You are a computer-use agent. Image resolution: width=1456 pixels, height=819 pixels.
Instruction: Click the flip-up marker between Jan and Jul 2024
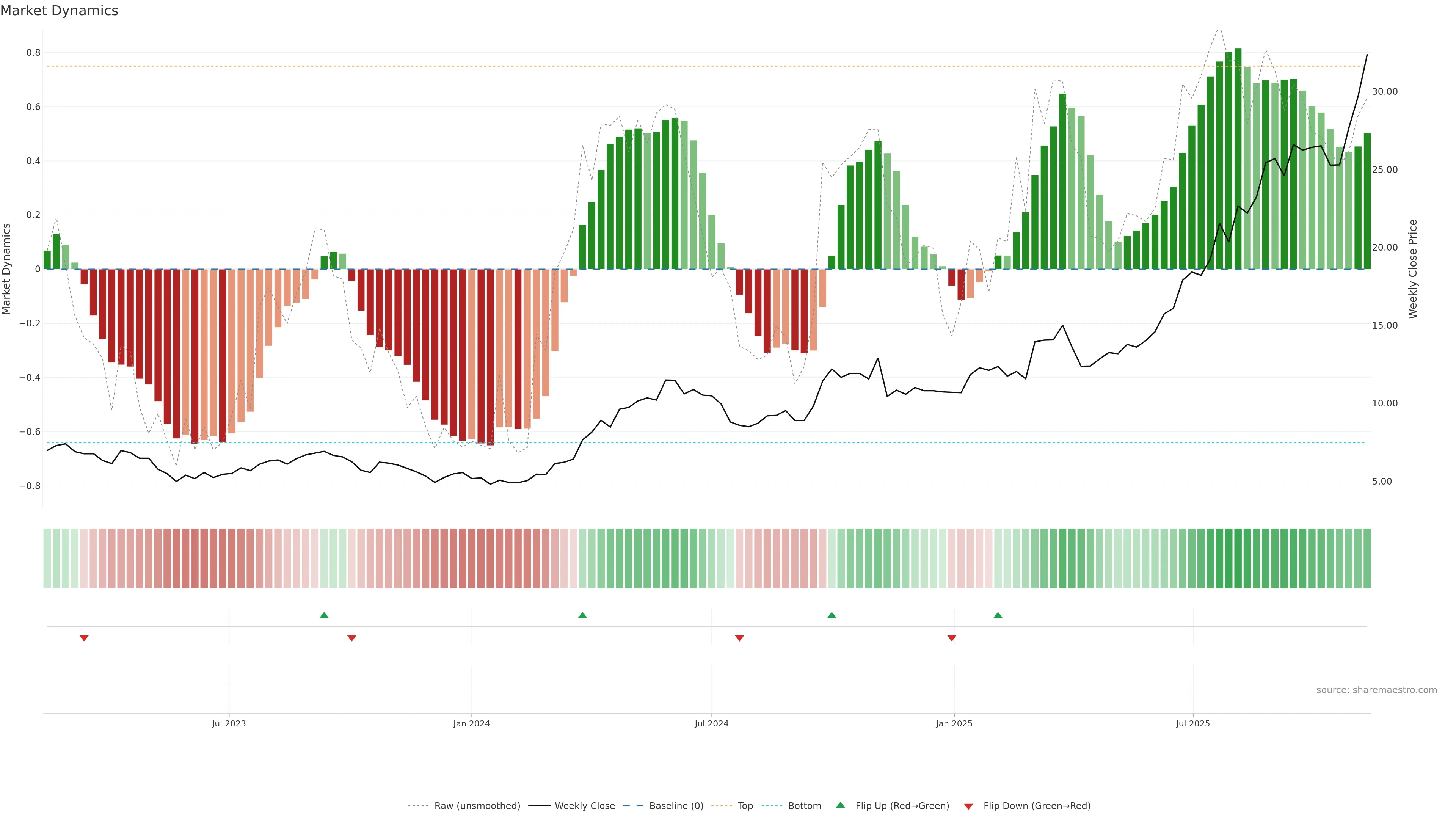[x=583, y=615]
